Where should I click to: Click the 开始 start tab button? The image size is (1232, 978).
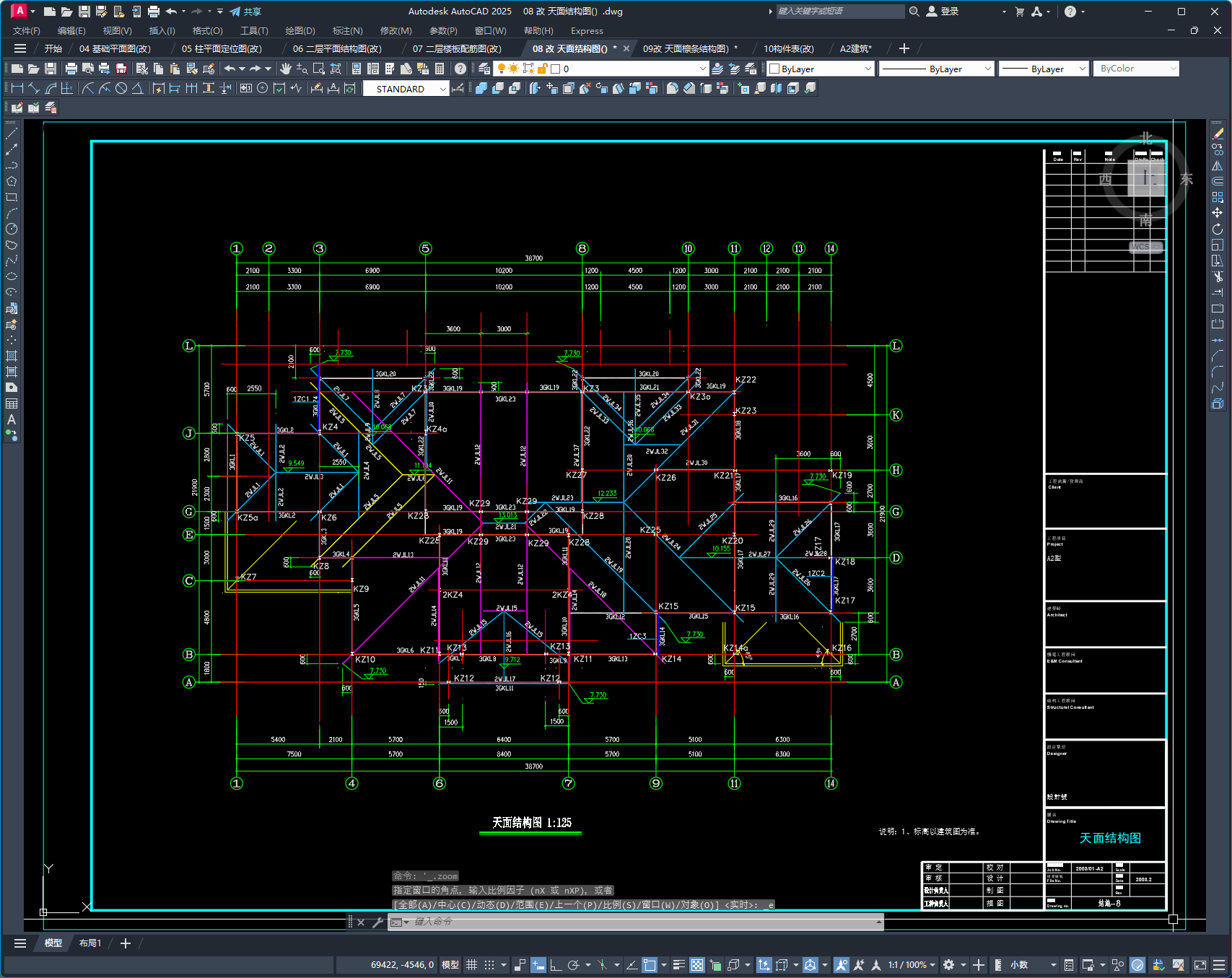(53, 48)
